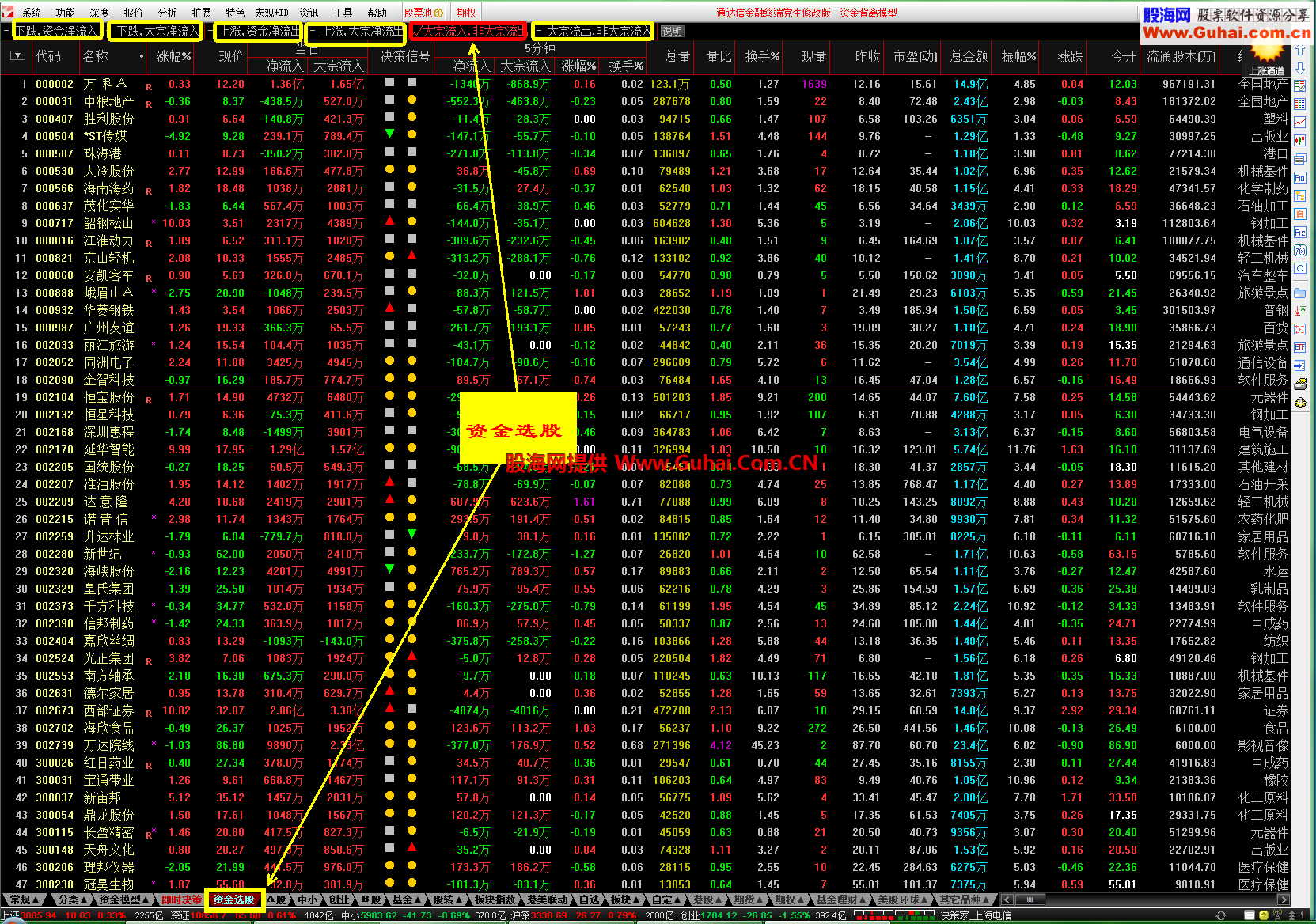Click 上证 index value in status bar

point(39,915)
